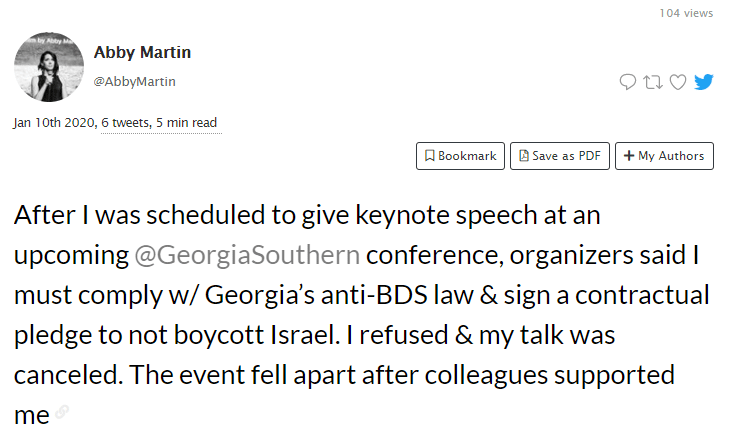
Task: Like the thread with the heart icon
Action: click(x=678, y=82)
